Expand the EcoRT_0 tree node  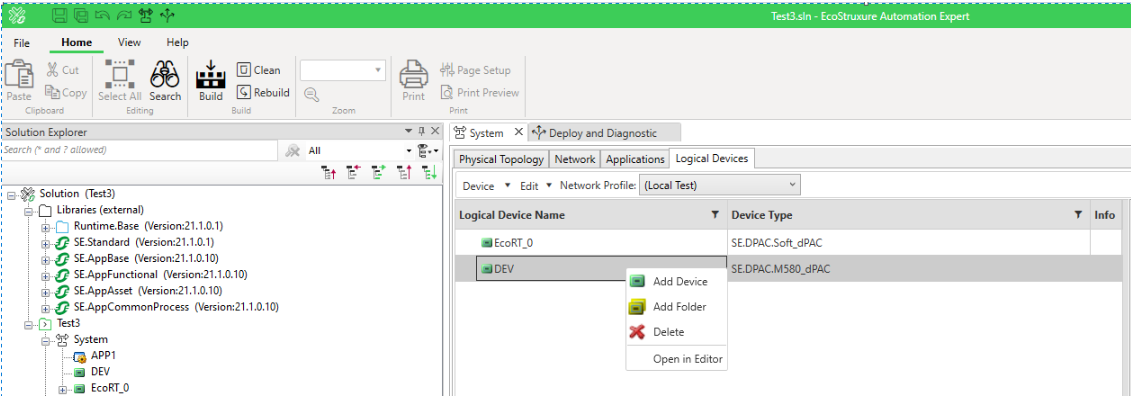click(x=63, y=389)
